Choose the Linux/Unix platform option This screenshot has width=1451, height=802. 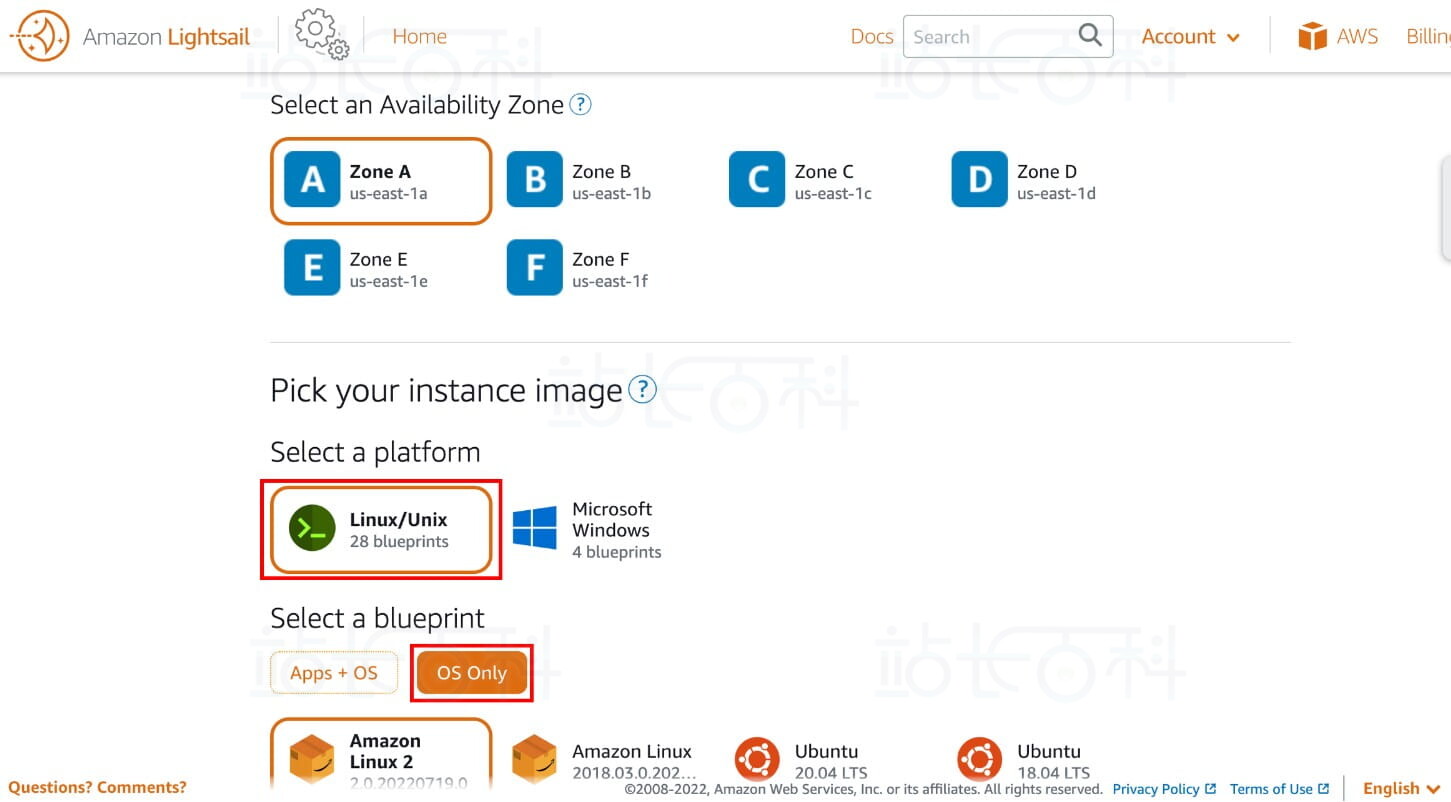click(381, 529)
